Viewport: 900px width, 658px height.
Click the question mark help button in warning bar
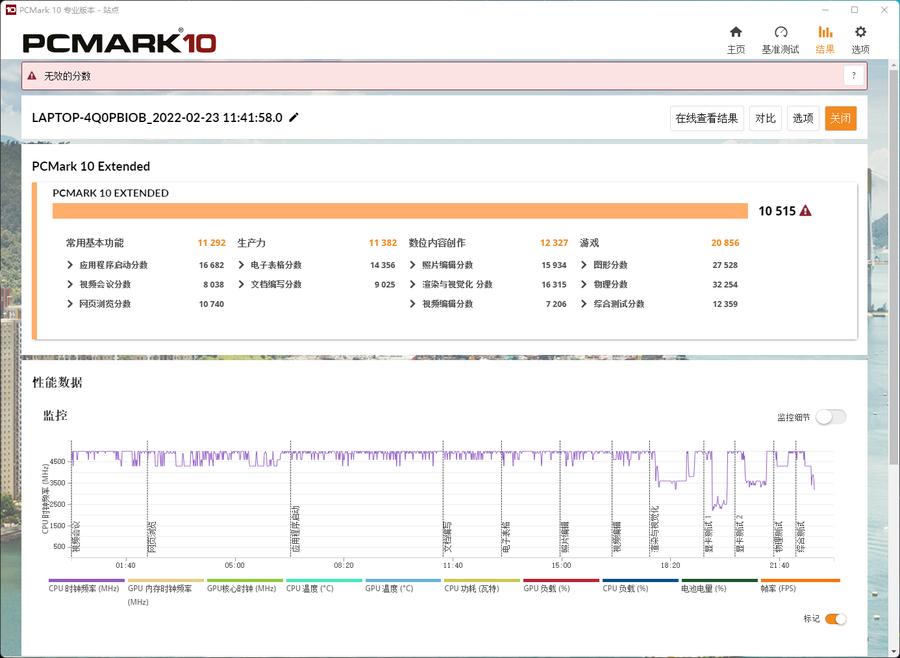click(x=852, y=75)
